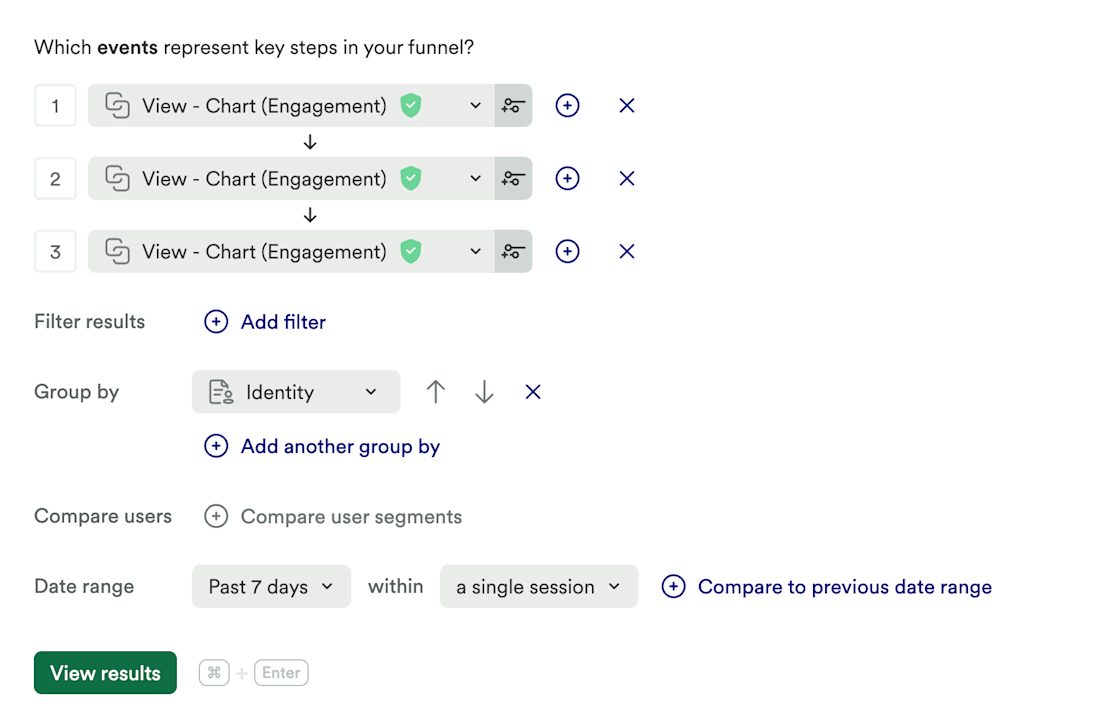
Task: Open filter options for funnel step 1
Action: tap(513, 106)
